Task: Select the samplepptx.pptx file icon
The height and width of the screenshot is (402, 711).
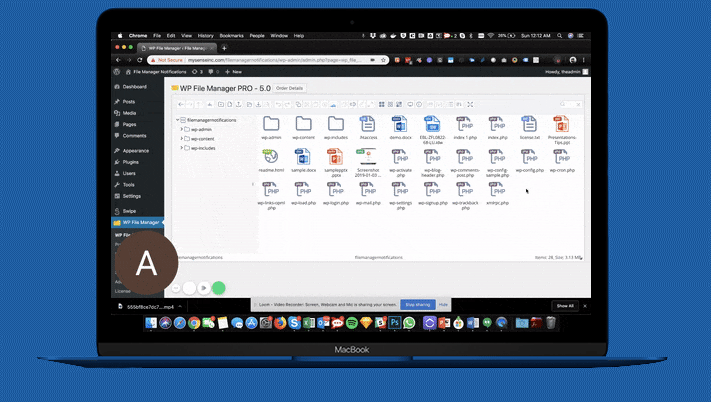Action: click(336, 156)
